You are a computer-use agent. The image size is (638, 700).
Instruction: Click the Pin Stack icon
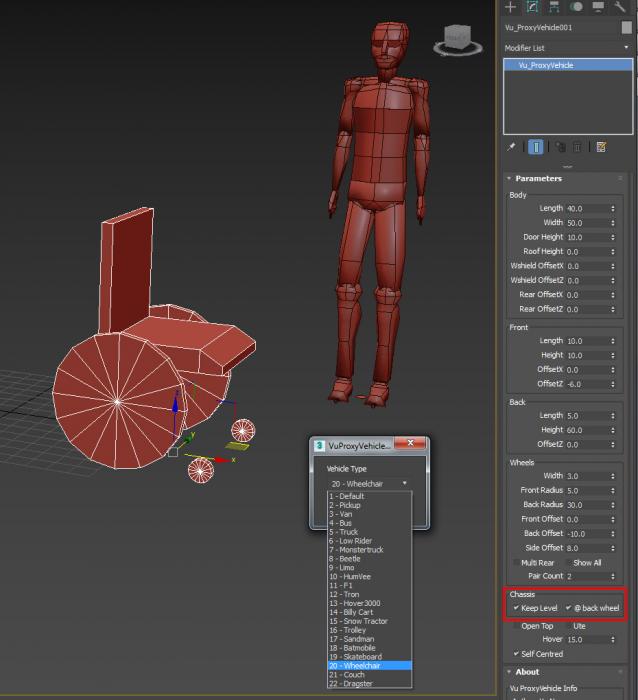click(511, 146)
